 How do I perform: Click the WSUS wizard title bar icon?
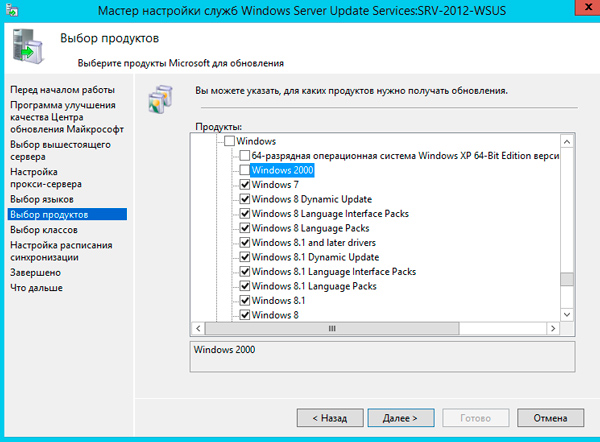click(12, 10)
